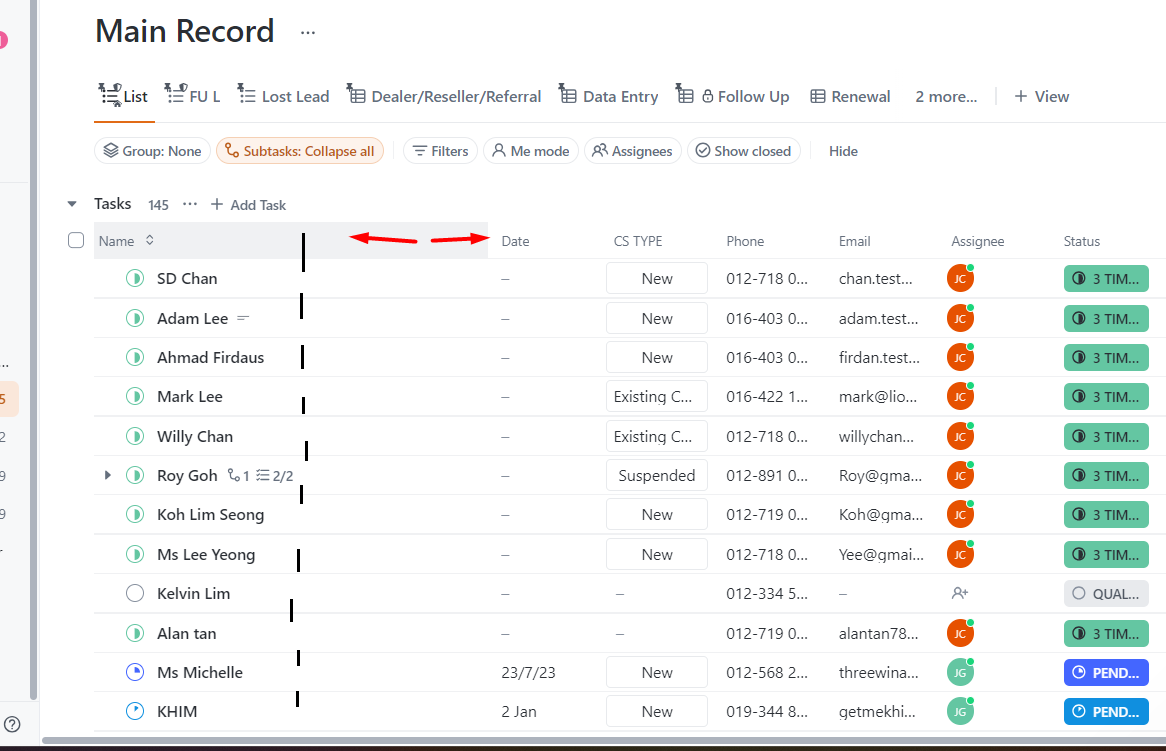Open ellipsis menu next to Main Record title
Screen dimensions: 1166x751
(308, 32)
